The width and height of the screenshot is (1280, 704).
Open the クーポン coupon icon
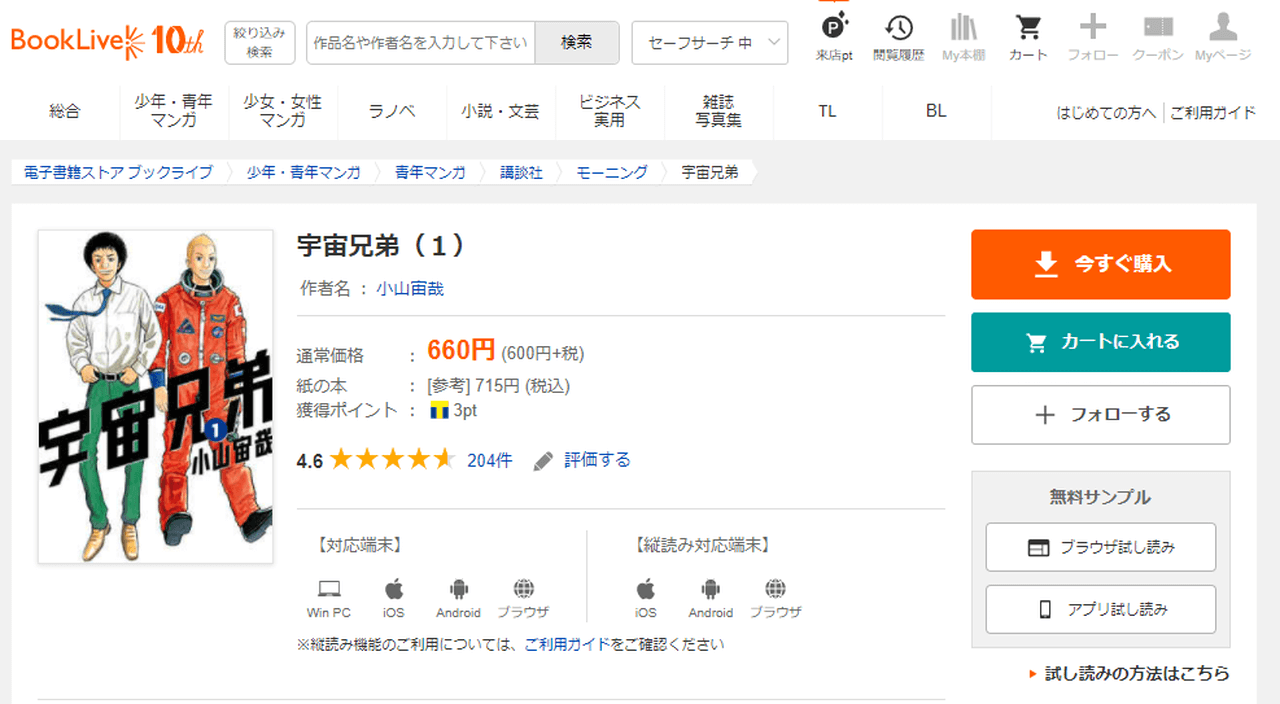click(x=1158, y=38)
